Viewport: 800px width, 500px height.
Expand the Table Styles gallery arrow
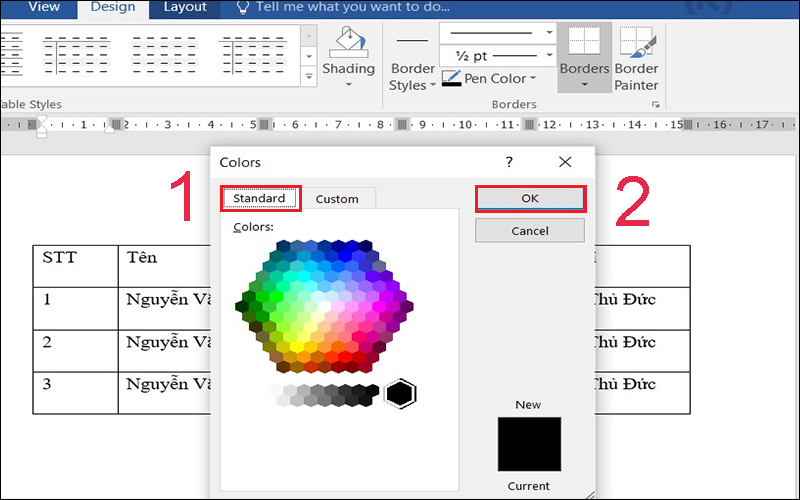coord(309,75)
